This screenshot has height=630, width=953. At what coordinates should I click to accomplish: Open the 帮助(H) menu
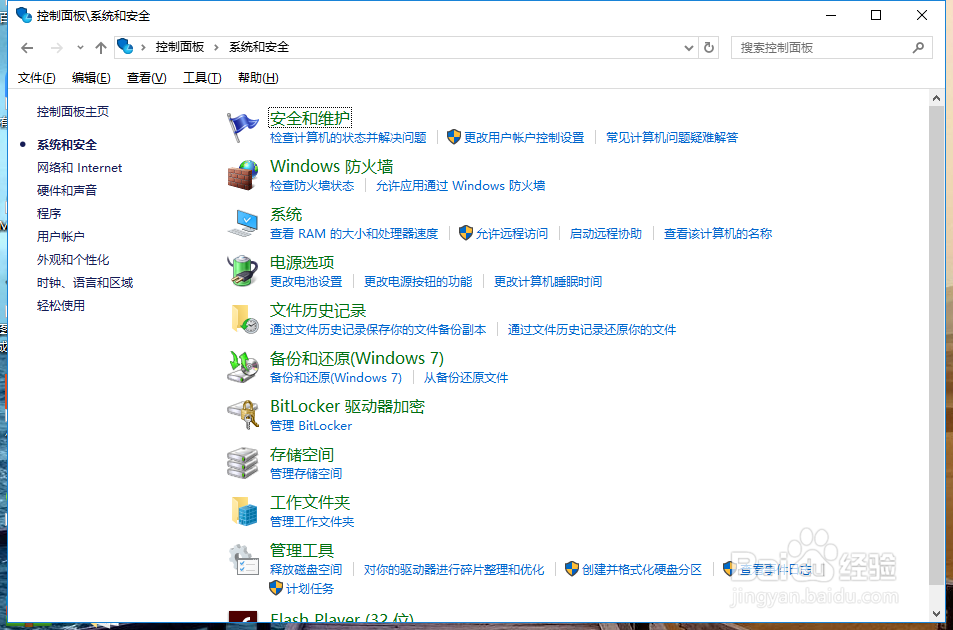258,78
